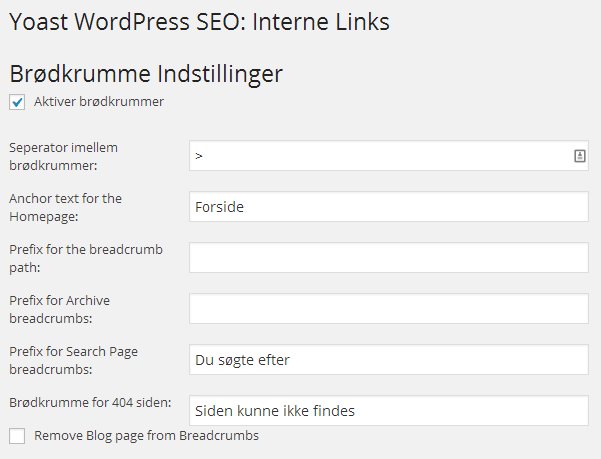The height and width of the screenshot is (459, 601).
Task: Click the Brødkrumme for 404 siden label
Action: (x=90, y=402)
